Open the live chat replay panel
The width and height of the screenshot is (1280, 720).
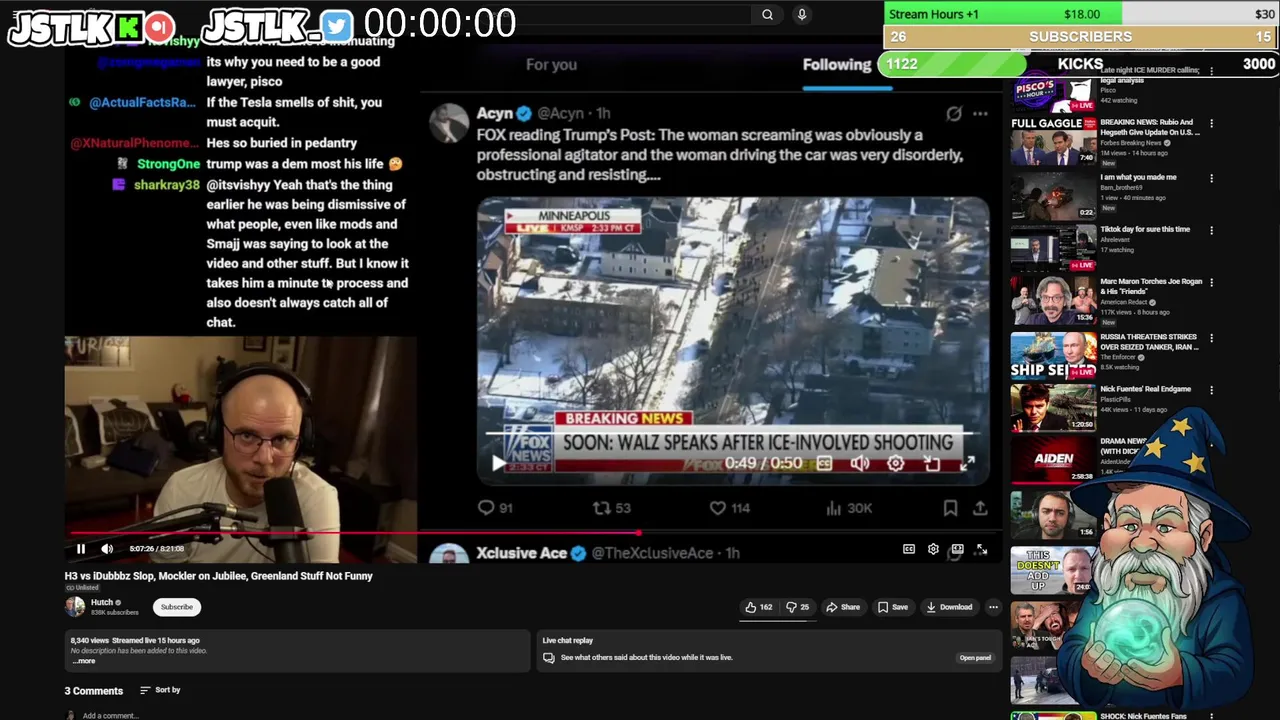pos(975,658)
